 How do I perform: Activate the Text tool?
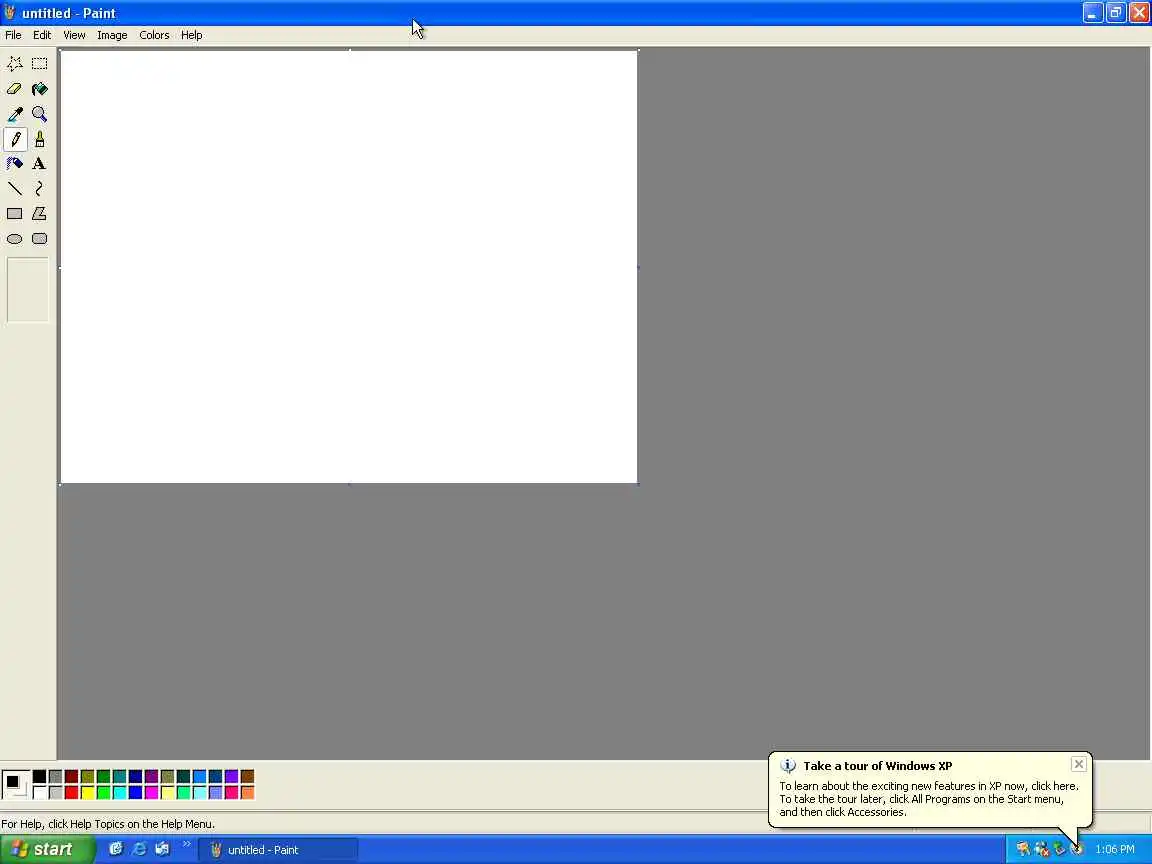click(40, 164)
